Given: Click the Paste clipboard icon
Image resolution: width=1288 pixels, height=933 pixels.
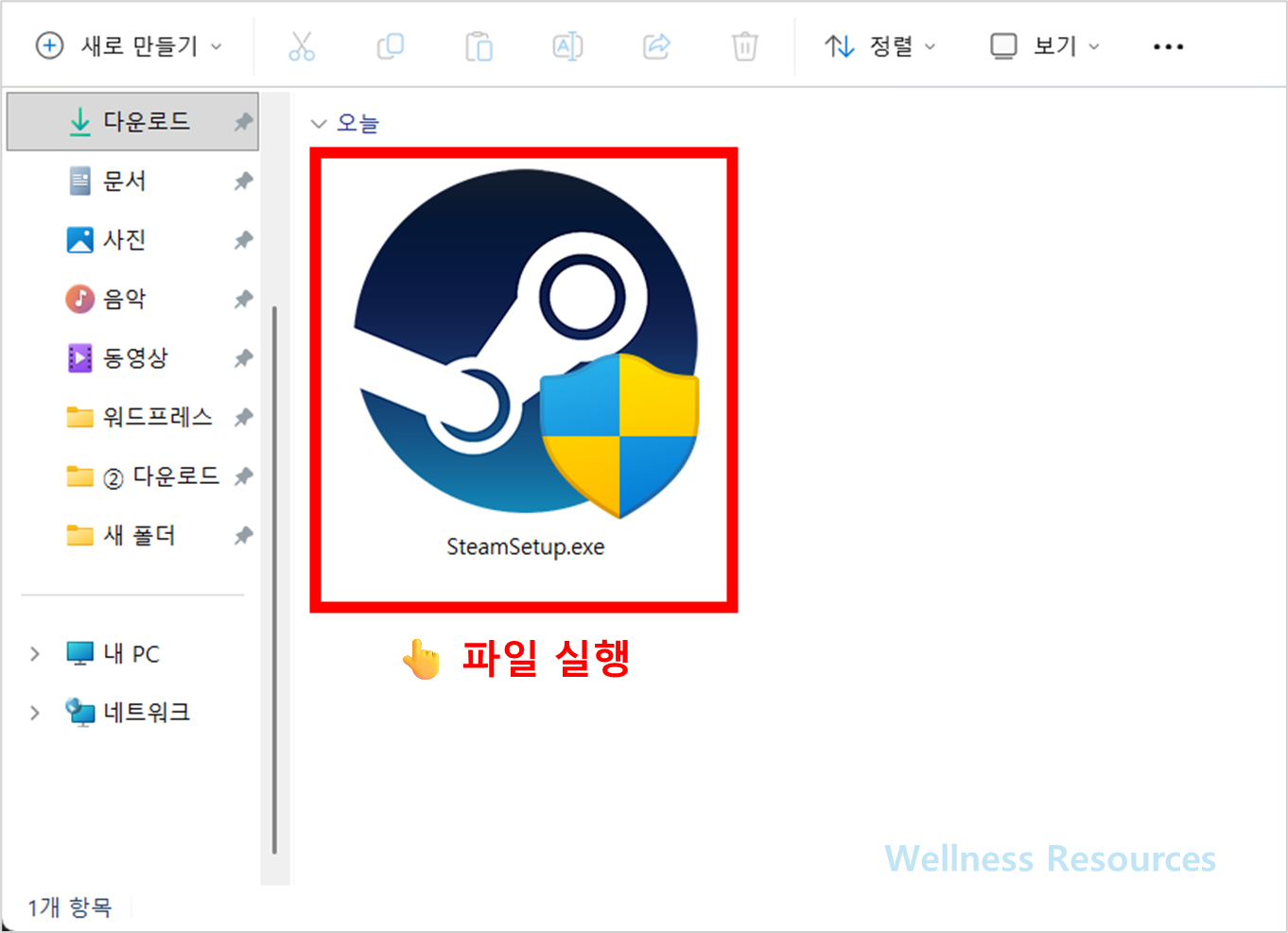Looking at the screenshot, I should (479, 45).
